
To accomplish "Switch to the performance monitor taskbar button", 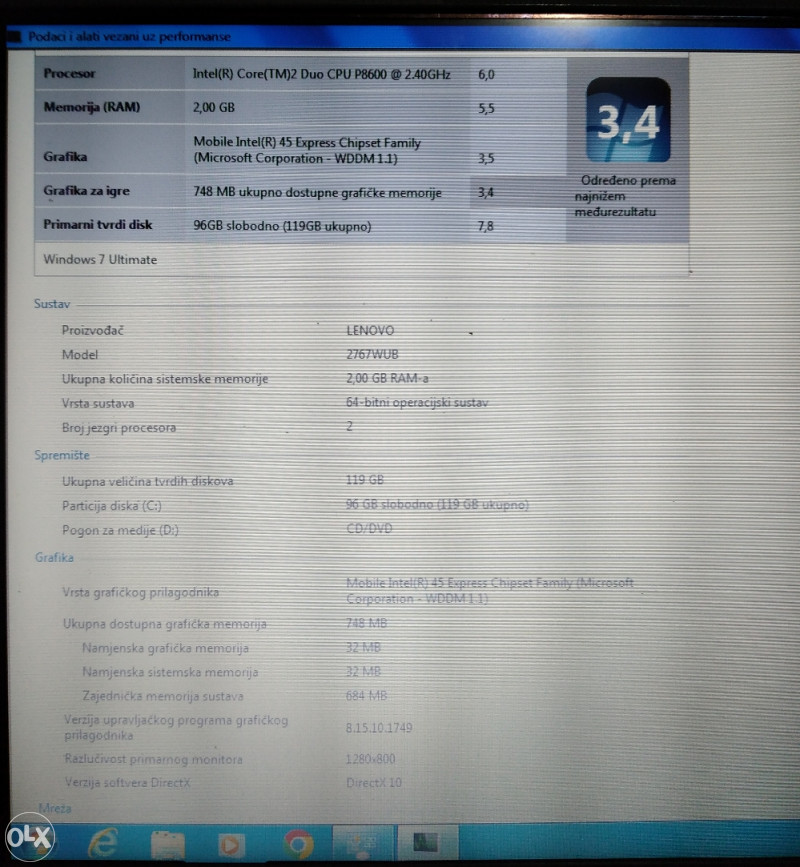I will click(x=426, y=843).
